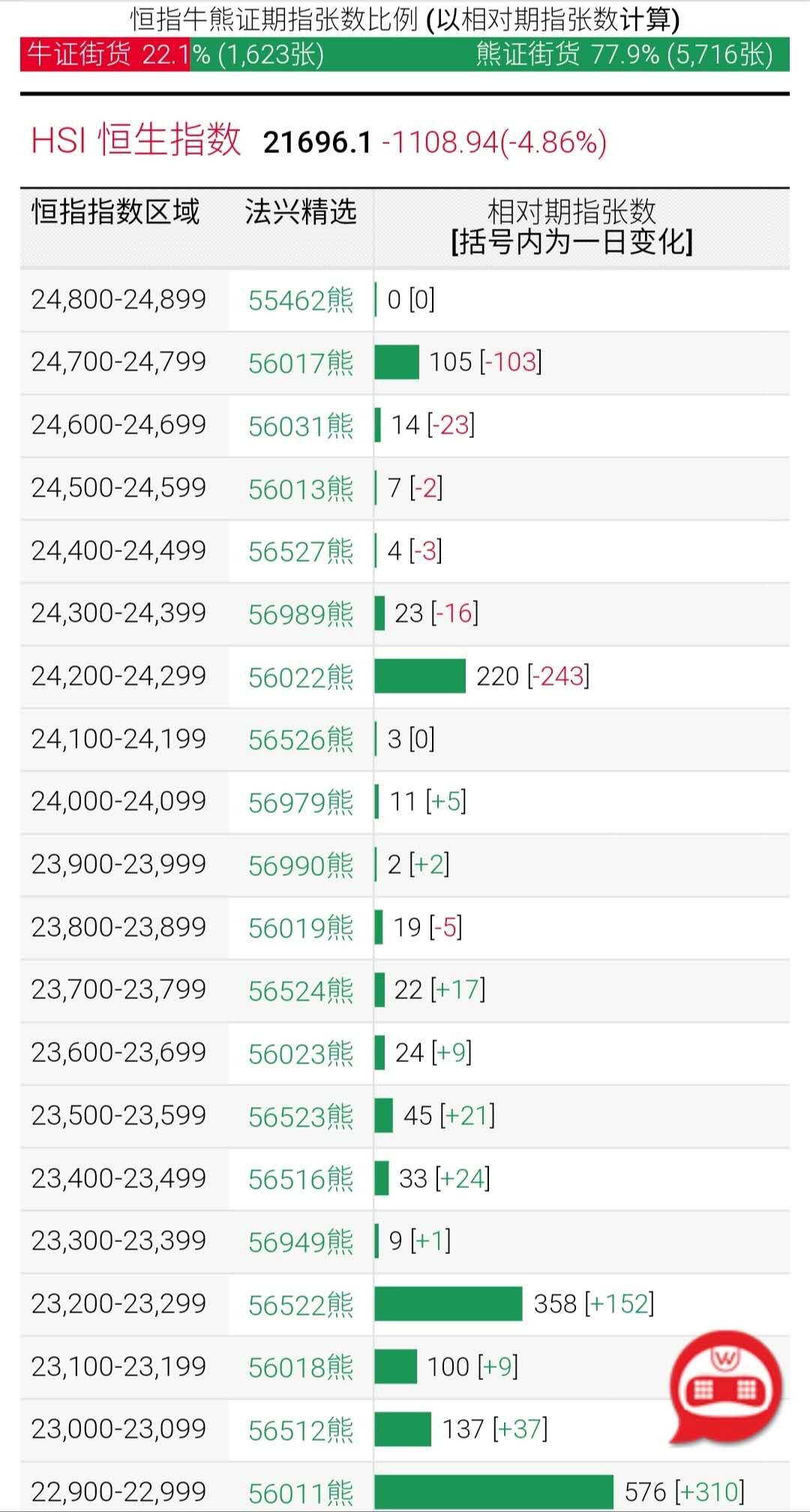Tap the HSI 恒生指数 title
810x1512 pixels.
coord(136,140)
